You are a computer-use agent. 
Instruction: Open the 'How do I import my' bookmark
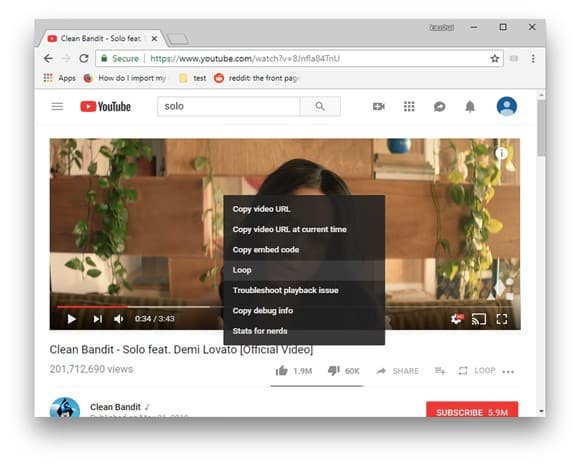coord(125,78)
